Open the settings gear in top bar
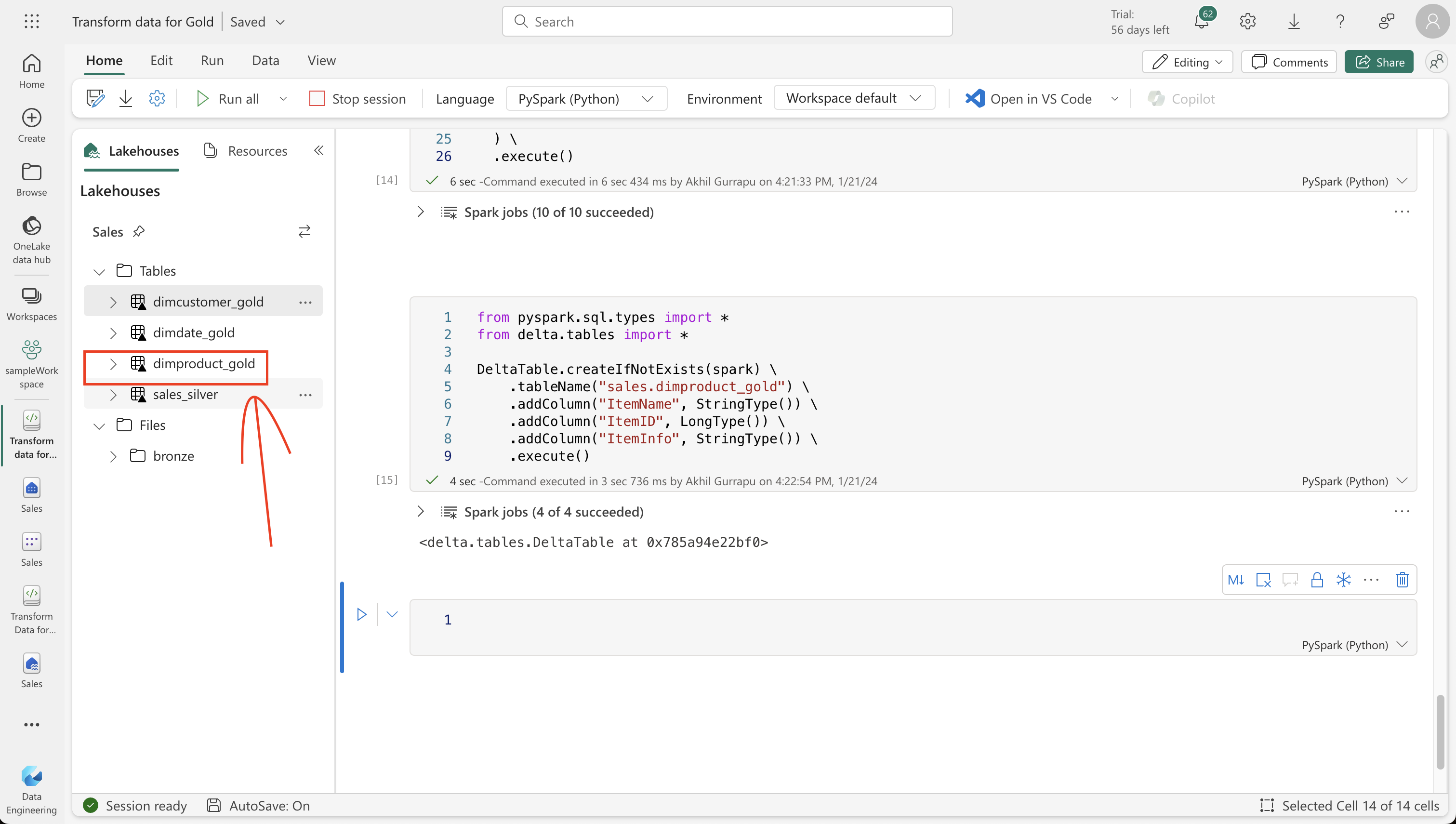Image resolution: width=1456 pixels, height=824 pixels. click(x=1247, y=22)
